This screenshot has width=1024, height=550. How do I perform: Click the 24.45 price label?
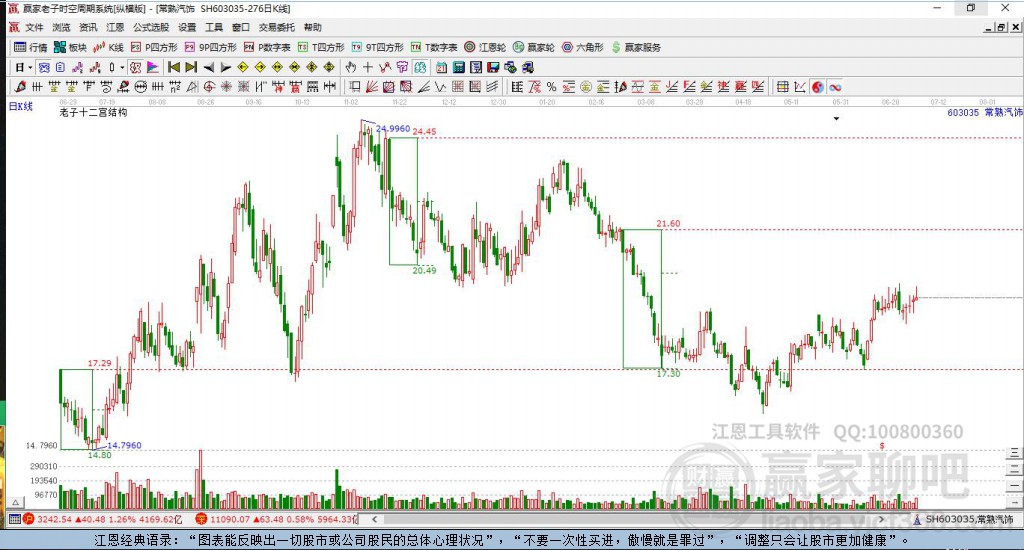(x=424, y=131)
